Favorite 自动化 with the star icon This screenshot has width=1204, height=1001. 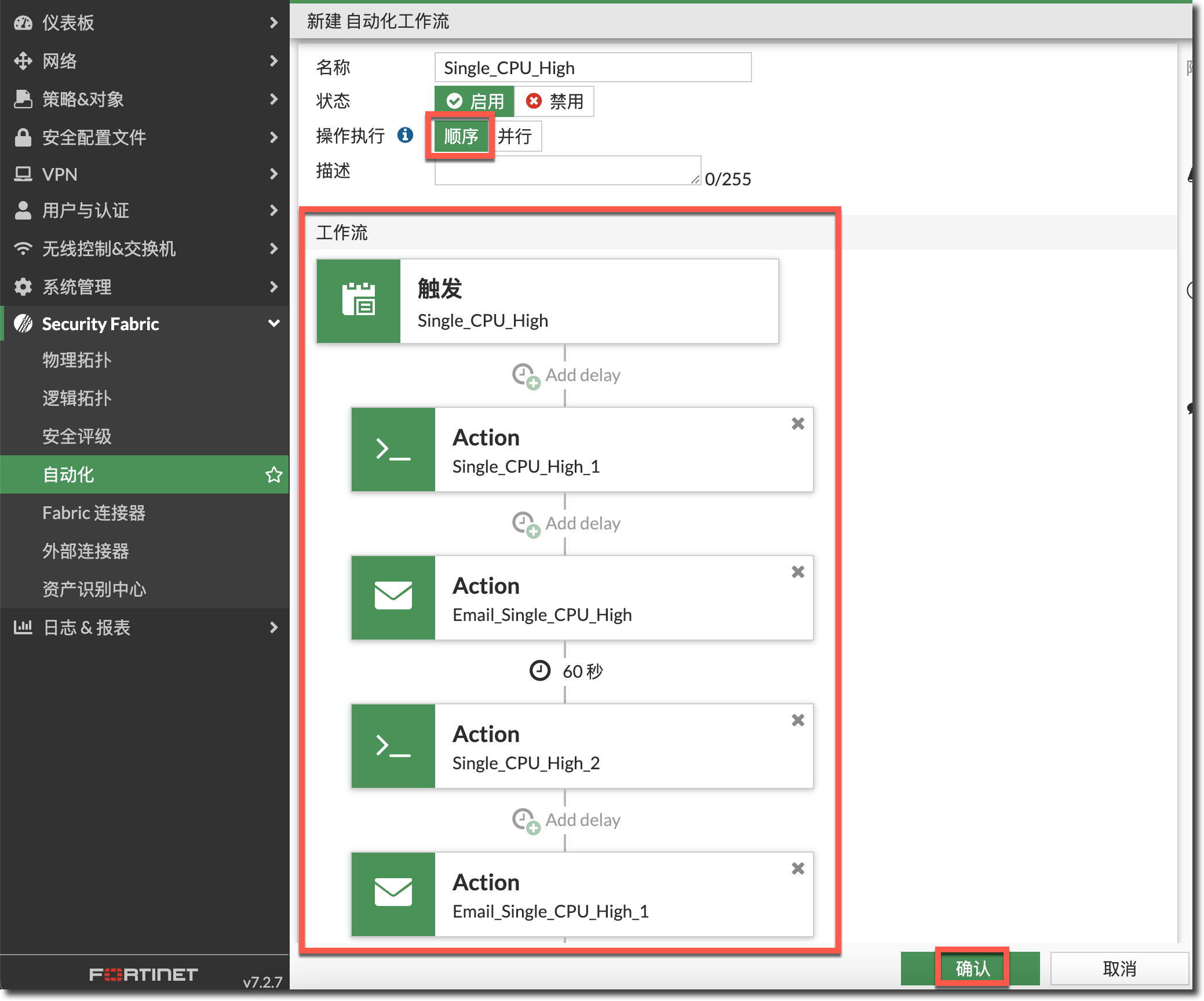[273, 475]
